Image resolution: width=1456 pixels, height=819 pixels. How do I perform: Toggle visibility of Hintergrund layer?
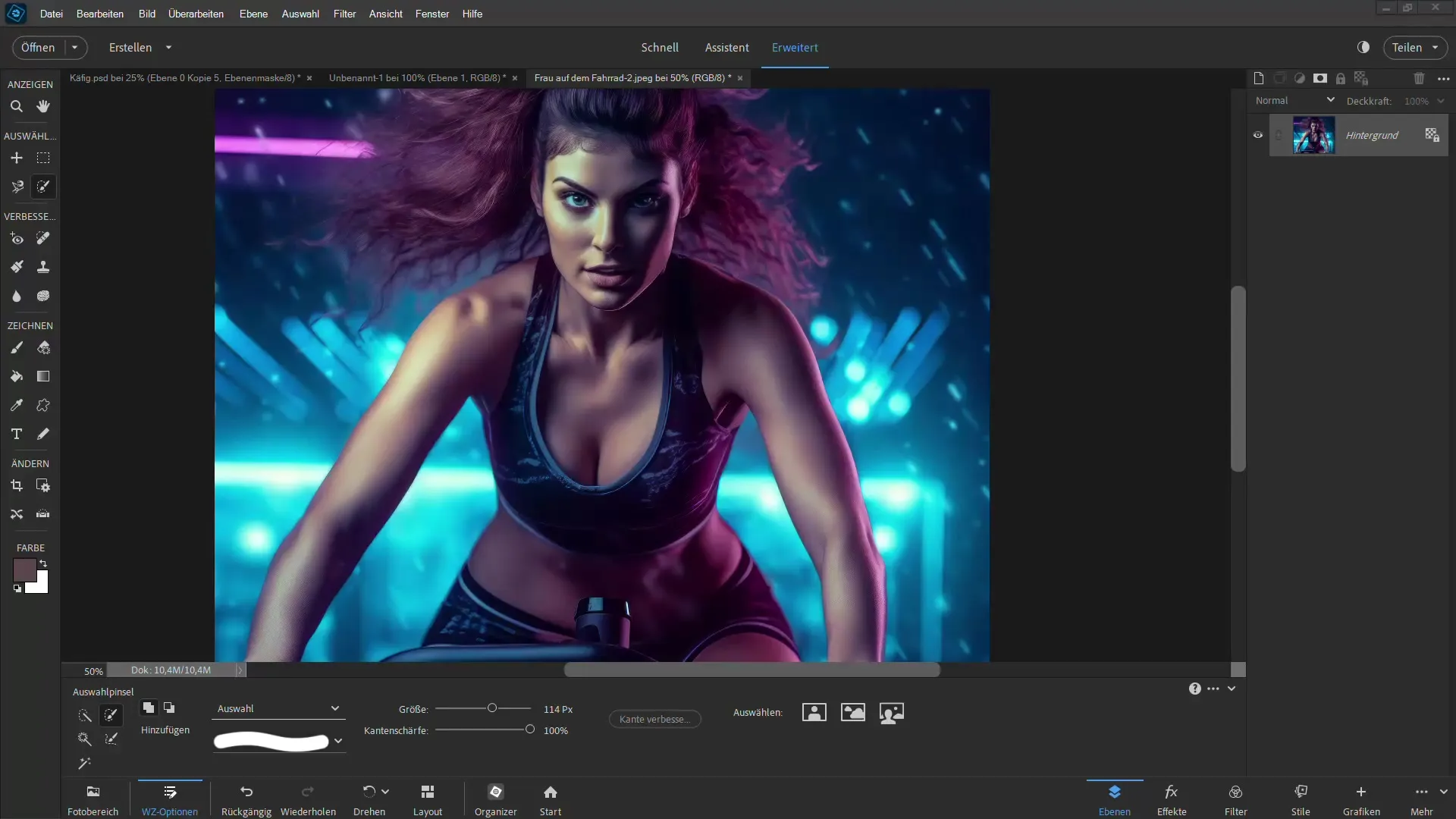[1258, 135]
